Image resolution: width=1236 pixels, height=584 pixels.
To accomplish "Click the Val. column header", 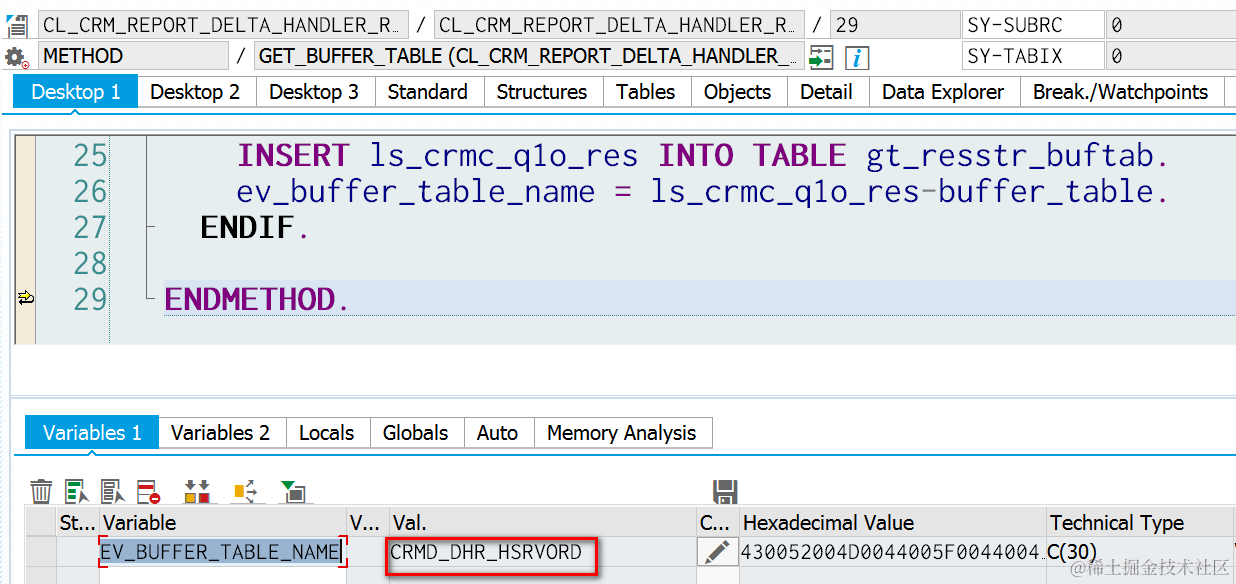I will [x=541, y=523].
